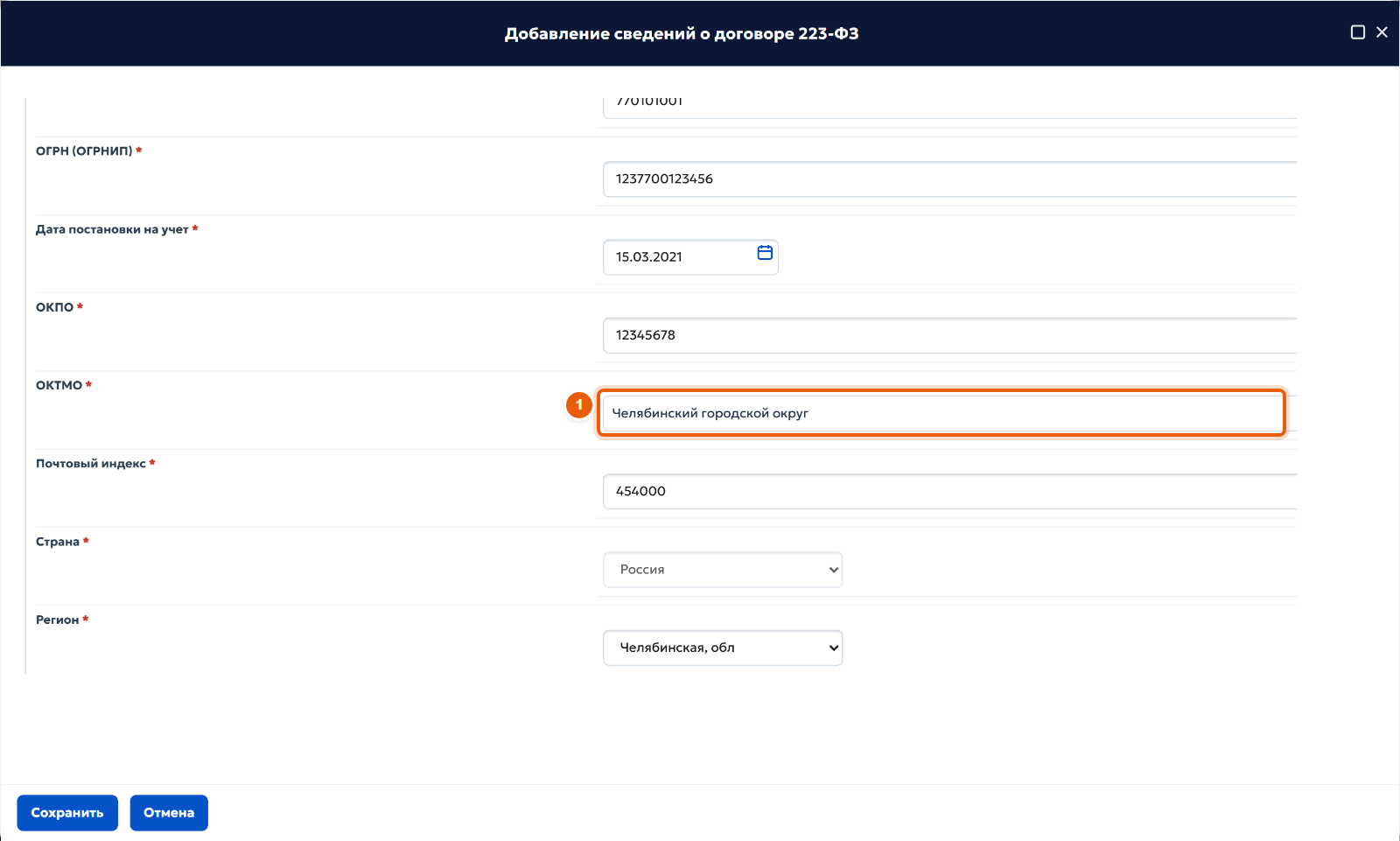
Task: Click the ОКПО label
Action: point(54,307)
